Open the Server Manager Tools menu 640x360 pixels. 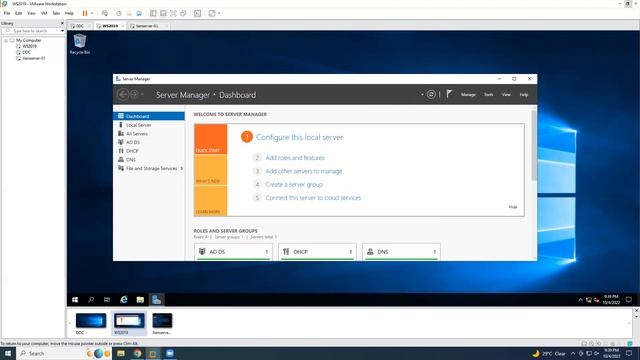pos(489,95)
